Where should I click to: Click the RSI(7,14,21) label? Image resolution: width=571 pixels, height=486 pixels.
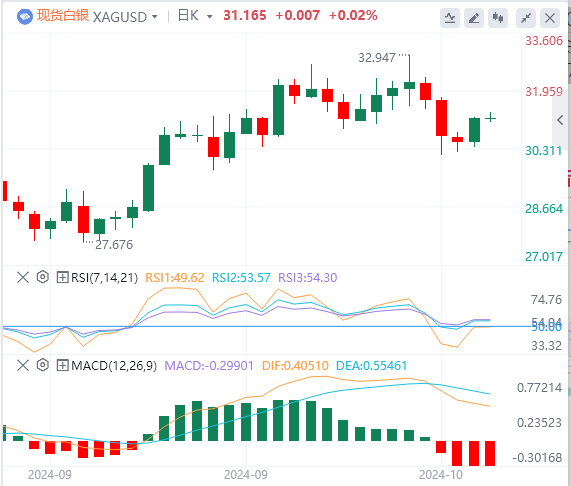105,278
